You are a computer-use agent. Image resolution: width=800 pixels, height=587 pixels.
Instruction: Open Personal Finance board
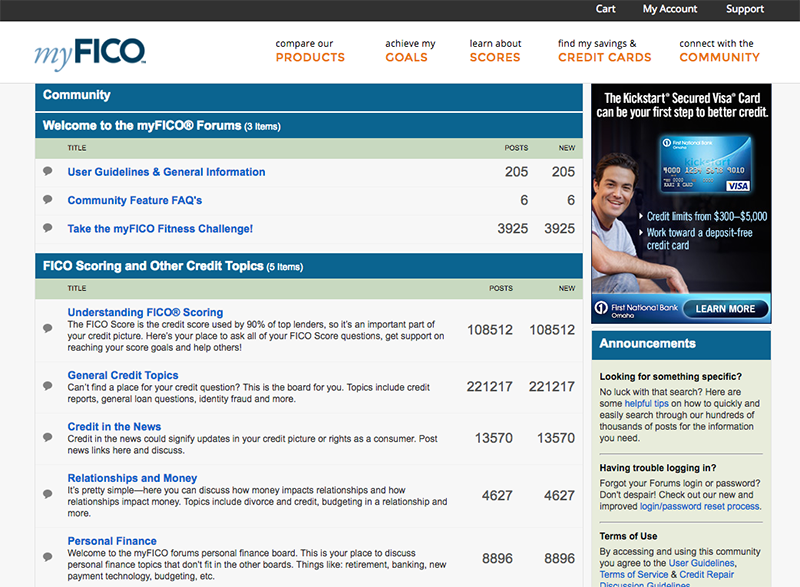[x=112, y=541]
